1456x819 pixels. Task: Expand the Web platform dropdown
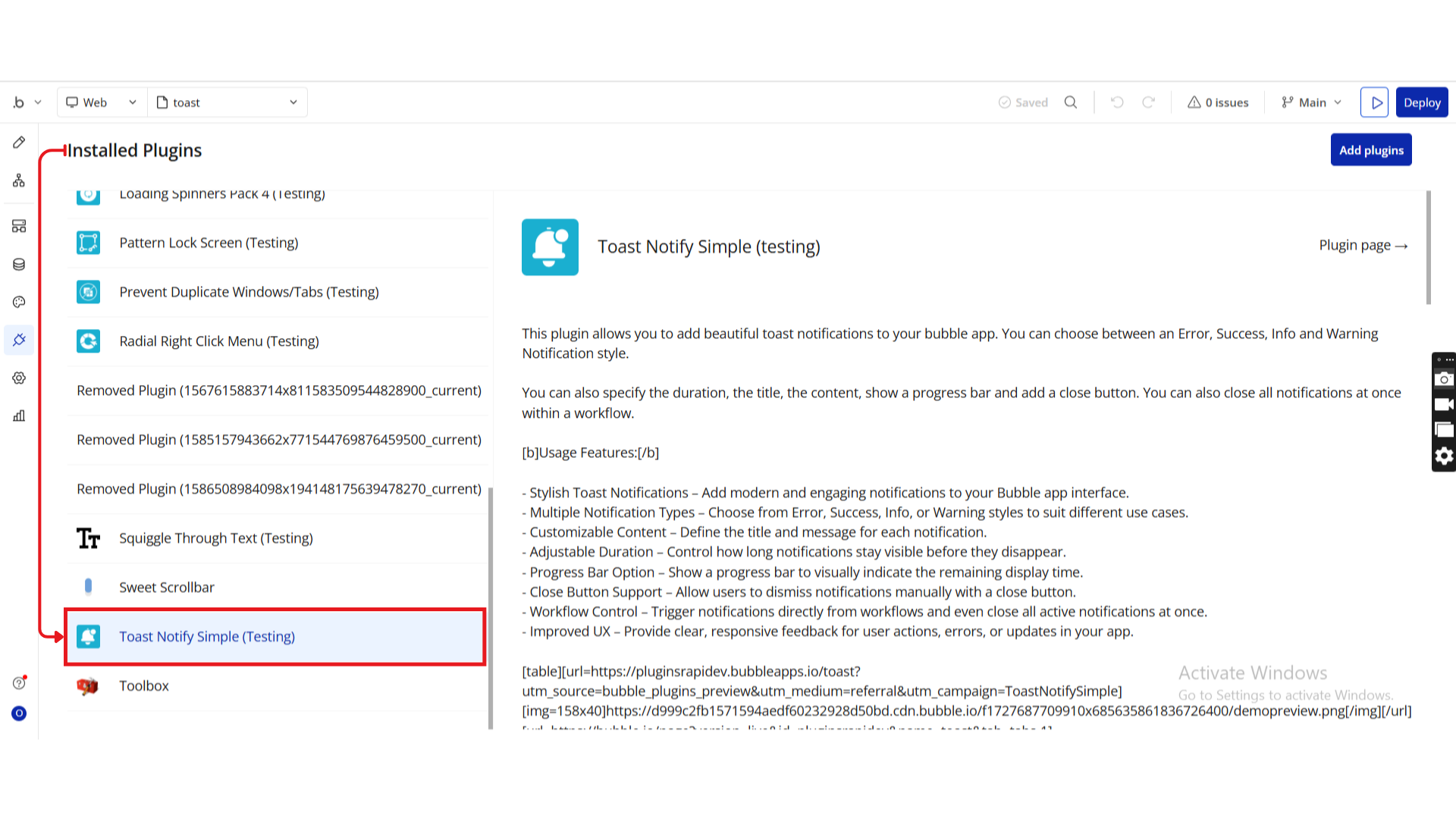(x=102, y=102)
